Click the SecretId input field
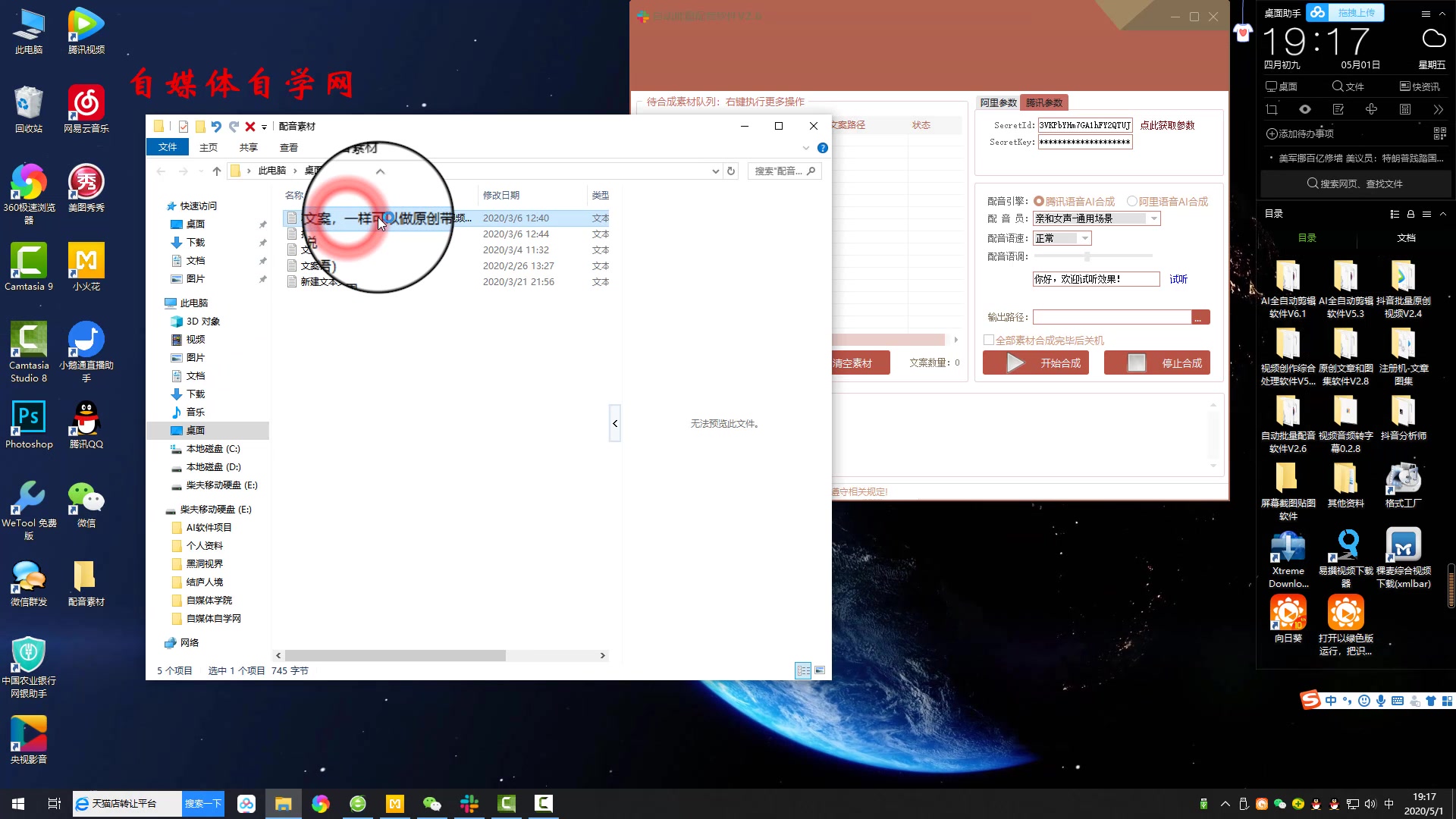This screenshot has height=819, width=1456. coord(1085,126)
